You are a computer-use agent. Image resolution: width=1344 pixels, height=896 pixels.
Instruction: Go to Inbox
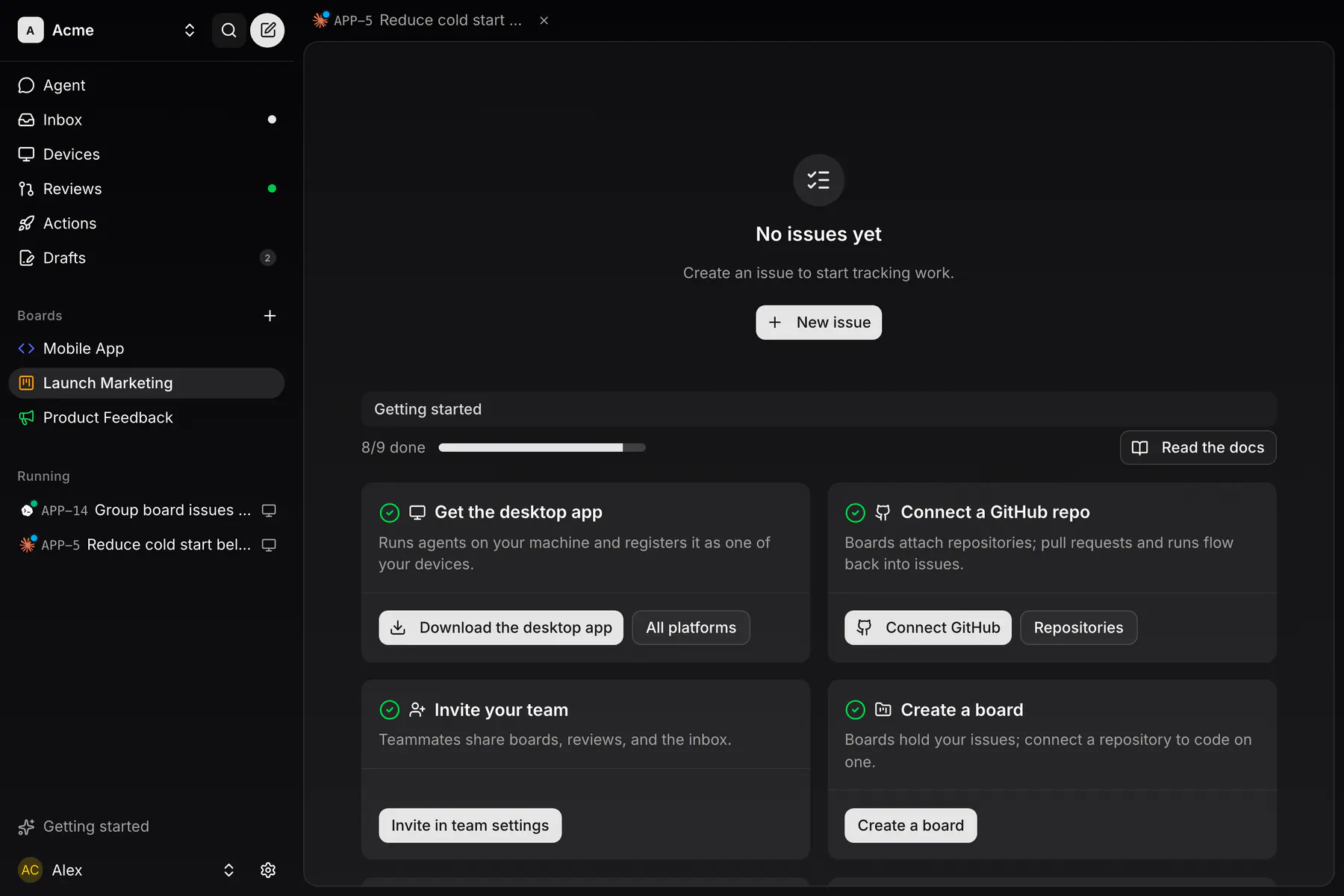(146, 119)
